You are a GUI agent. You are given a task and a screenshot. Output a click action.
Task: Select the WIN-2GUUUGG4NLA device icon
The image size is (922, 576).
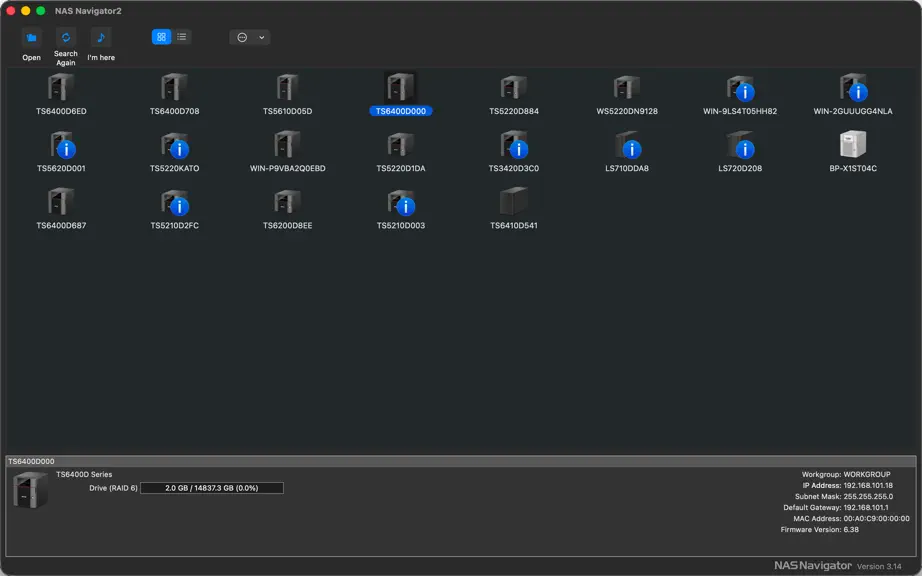click(853, 88)
